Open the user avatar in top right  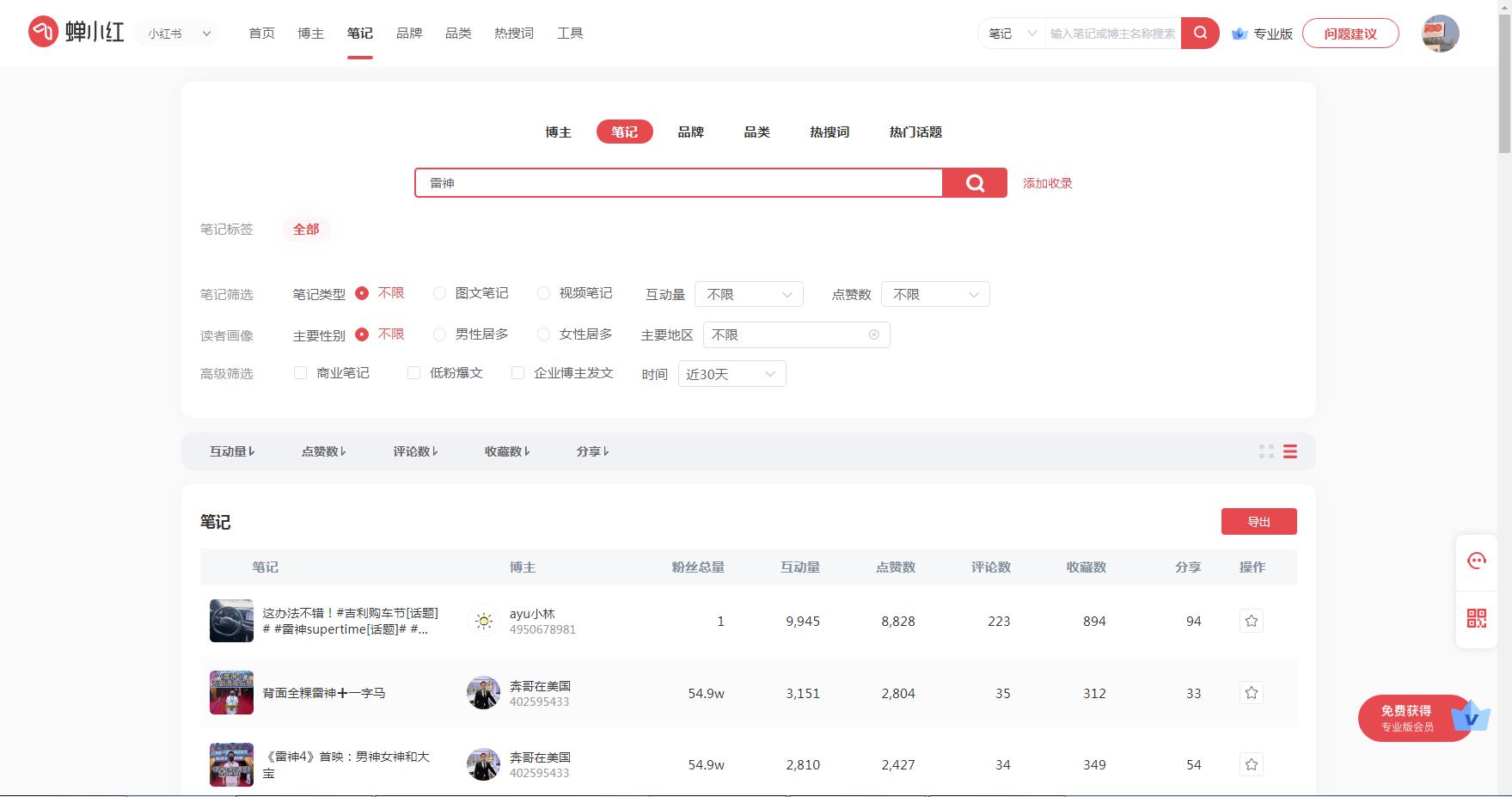(x=1441, y=33)
